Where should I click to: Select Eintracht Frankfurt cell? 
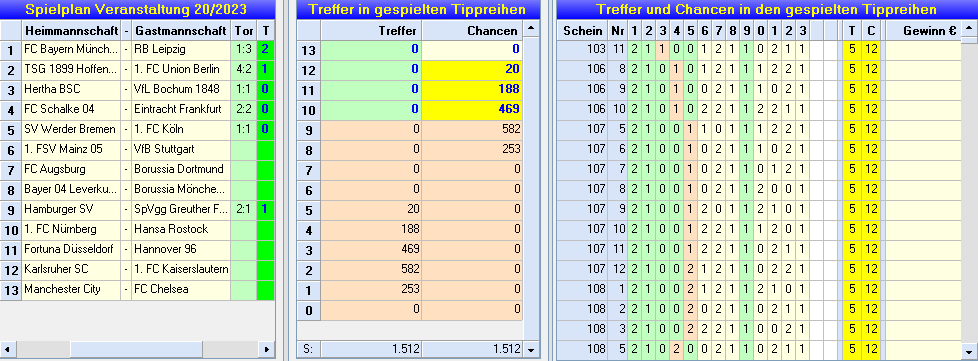[181, 109]
